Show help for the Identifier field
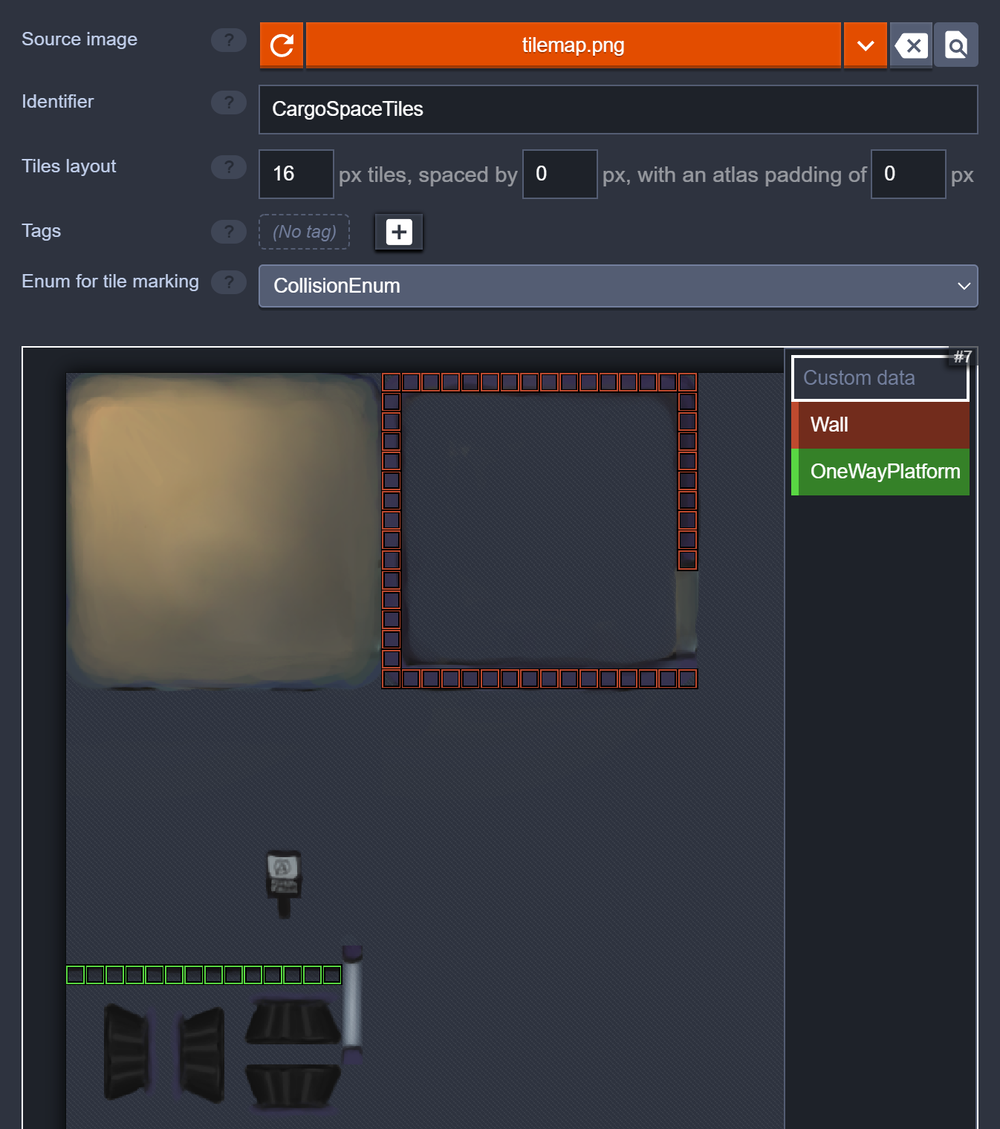Image resolution: width=1000 pixels, height=1129 pixels. coord(228,102)
